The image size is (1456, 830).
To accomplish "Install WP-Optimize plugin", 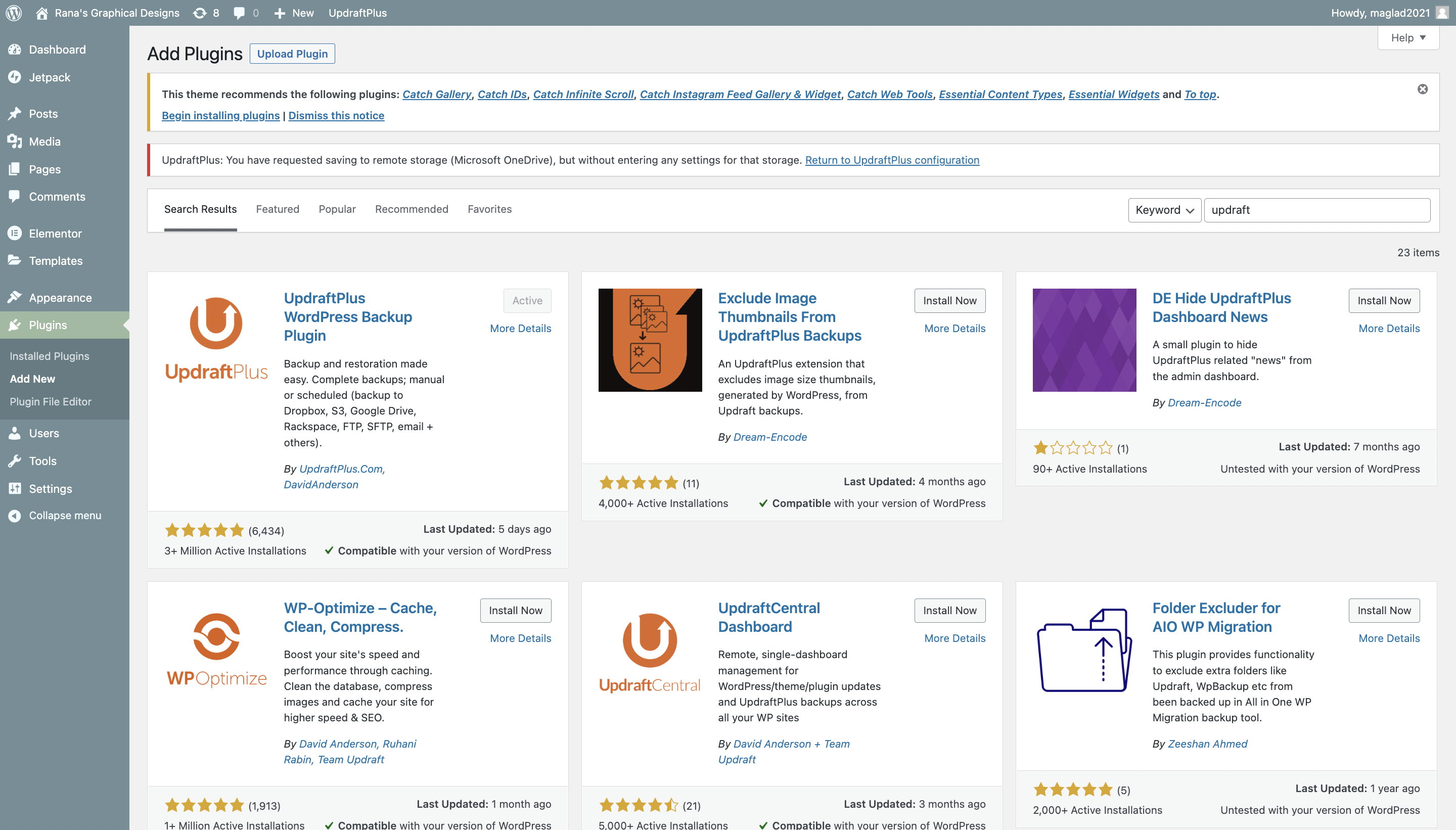I will click(515, 611).
